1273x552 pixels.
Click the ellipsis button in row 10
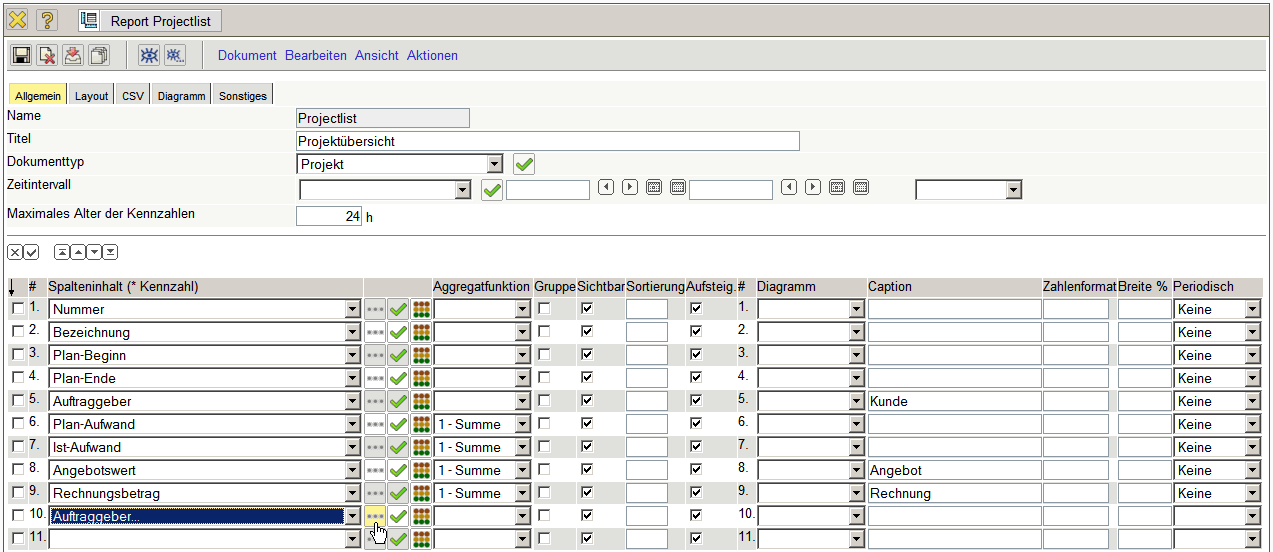[375, 516]
